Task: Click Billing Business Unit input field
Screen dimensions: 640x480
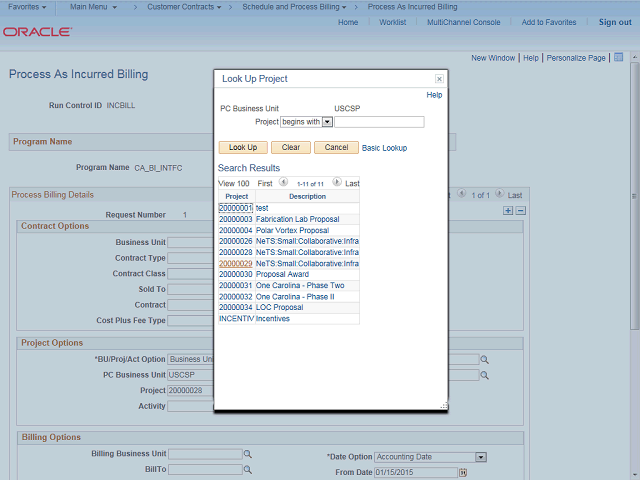Action: coord(205,454)
